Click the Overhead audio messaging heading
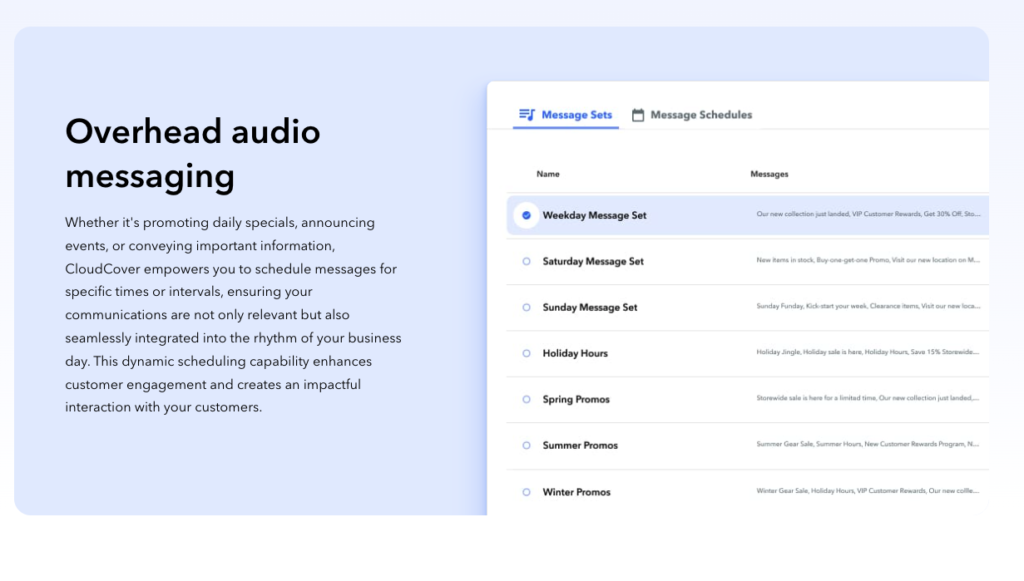1024x581 pixels. tap(193, 153)
